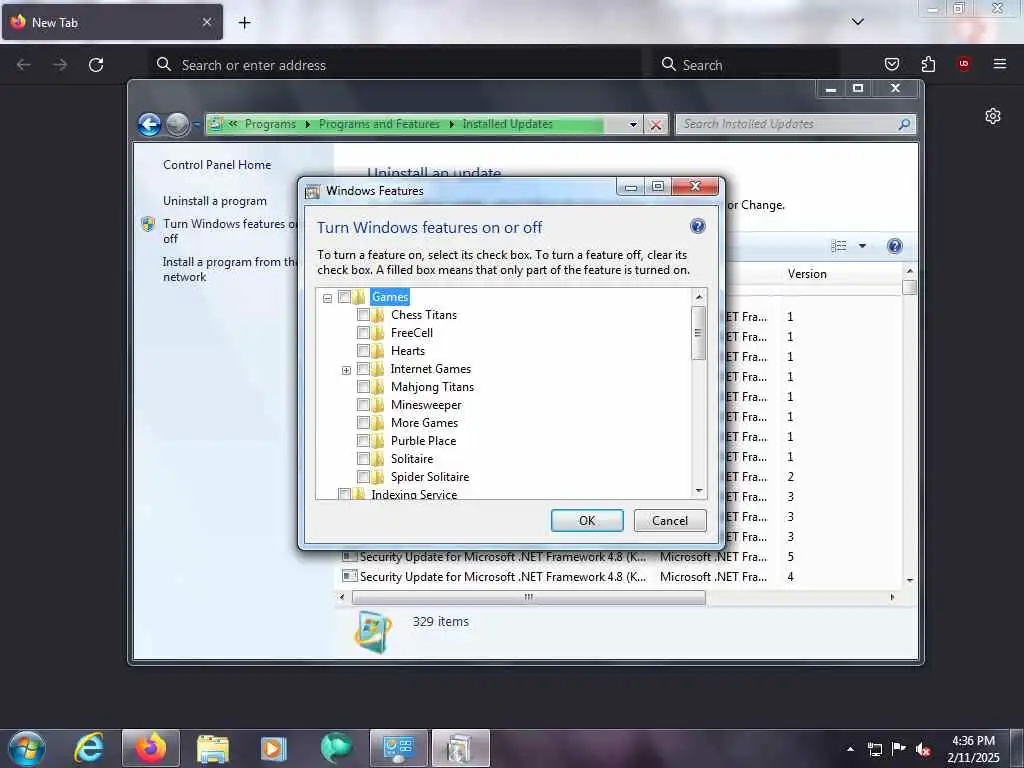Stop loading with the red X button
This screenshot has height=768, width=1024.
coord(656,124)
